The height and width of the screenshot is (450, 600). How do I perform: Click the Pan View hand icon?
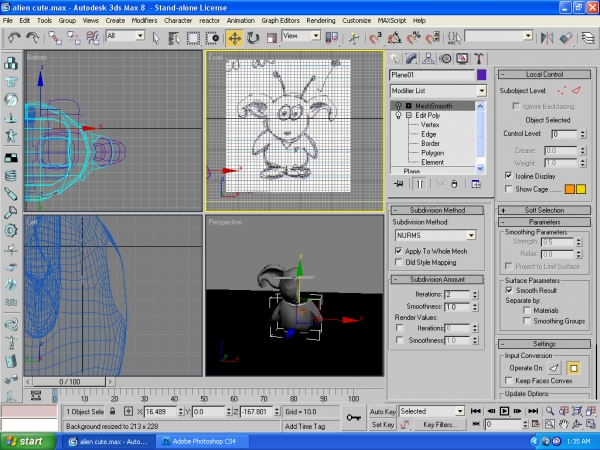tap(564, 424)
